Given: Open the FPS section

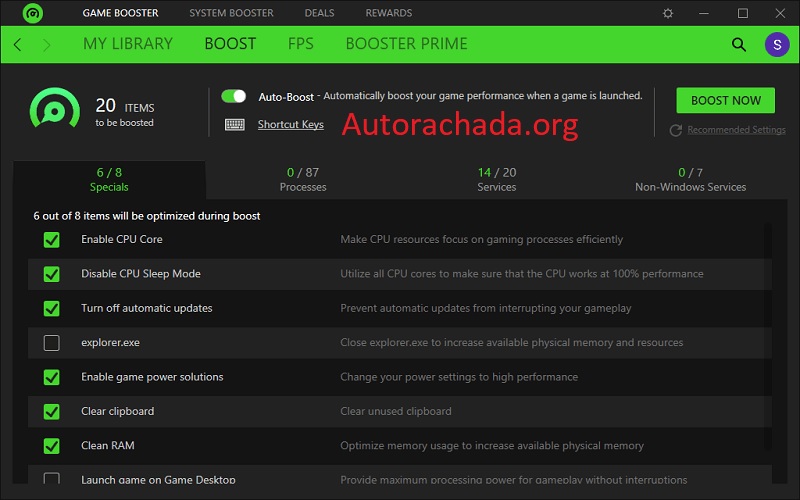Looking at the screenshot, I should (300, 44).
